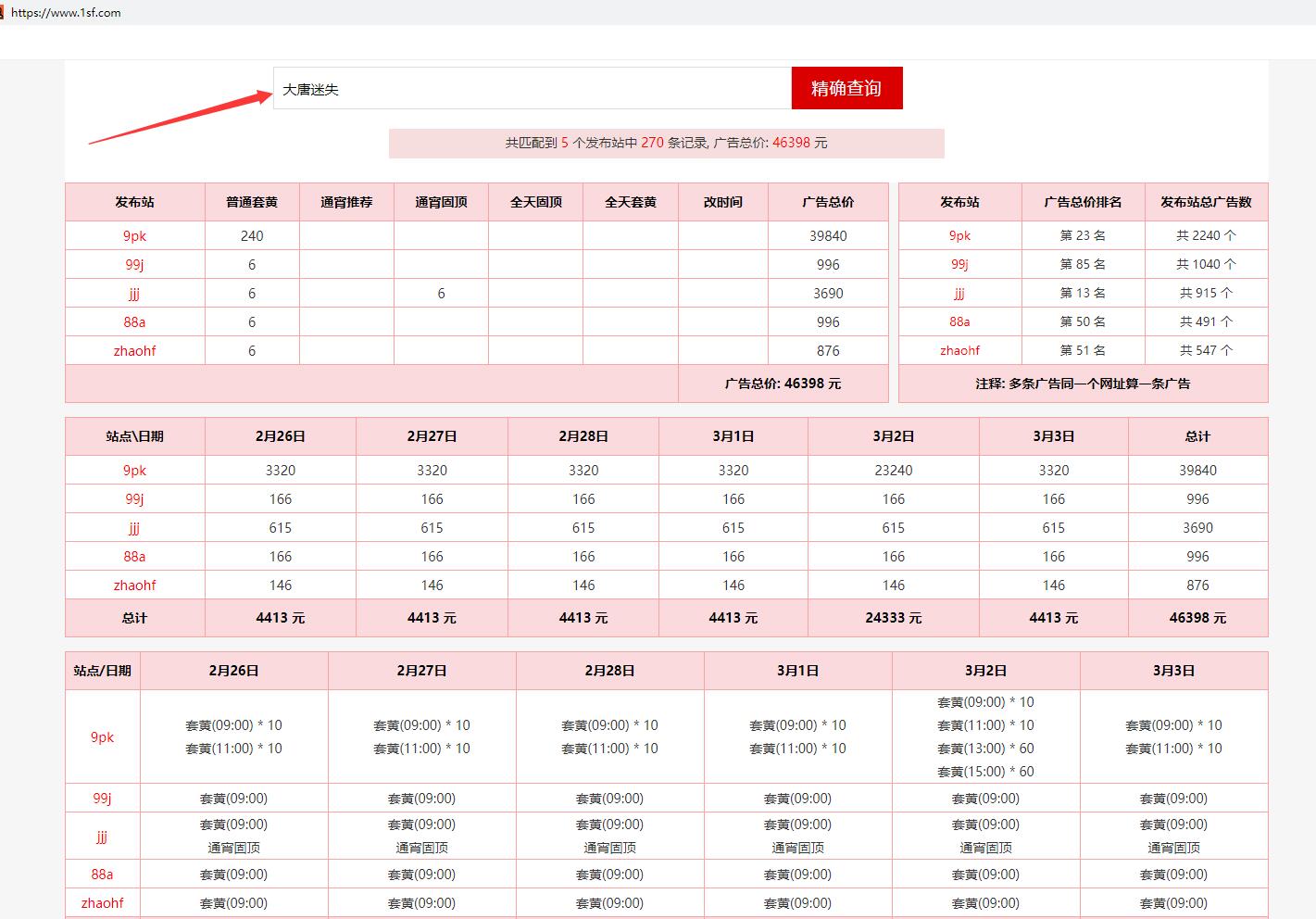Click the 通宵固顶 entry under jjj row
Viewport: 1316px width, 919px height.
point(234,846)
